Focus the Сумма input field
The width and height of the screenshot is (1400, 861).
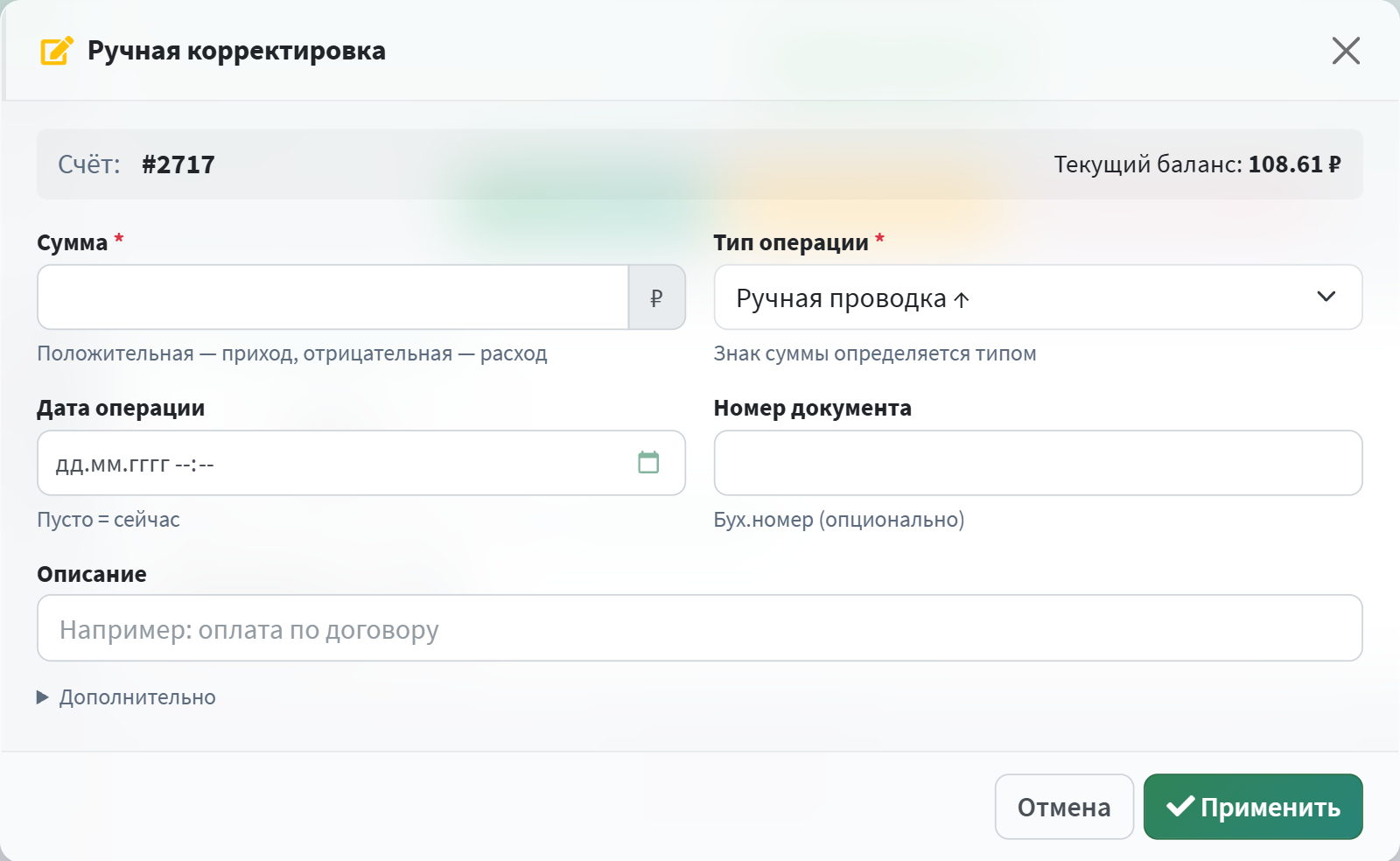click(x=333, y=297)
